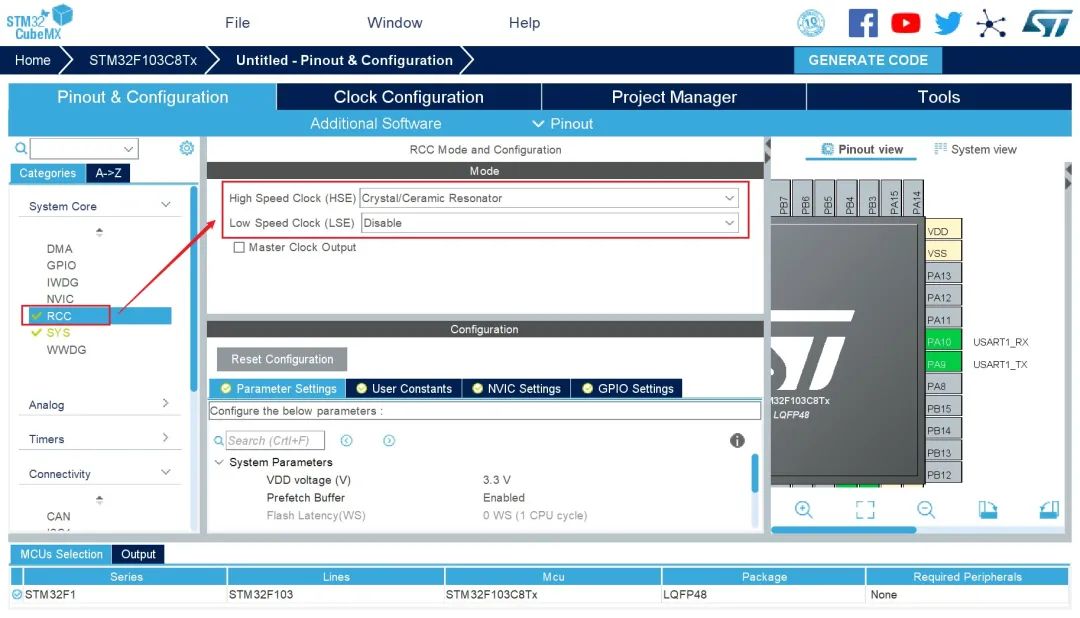Screen dimensions: 1080x618
Task: Focus the parameter search field
Action: pos(275,440)
